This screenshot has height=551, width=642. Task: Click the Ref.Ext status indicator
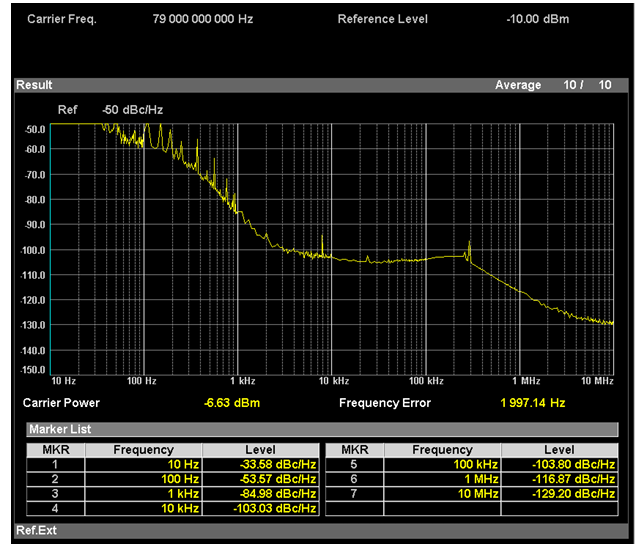pos(35,530)
